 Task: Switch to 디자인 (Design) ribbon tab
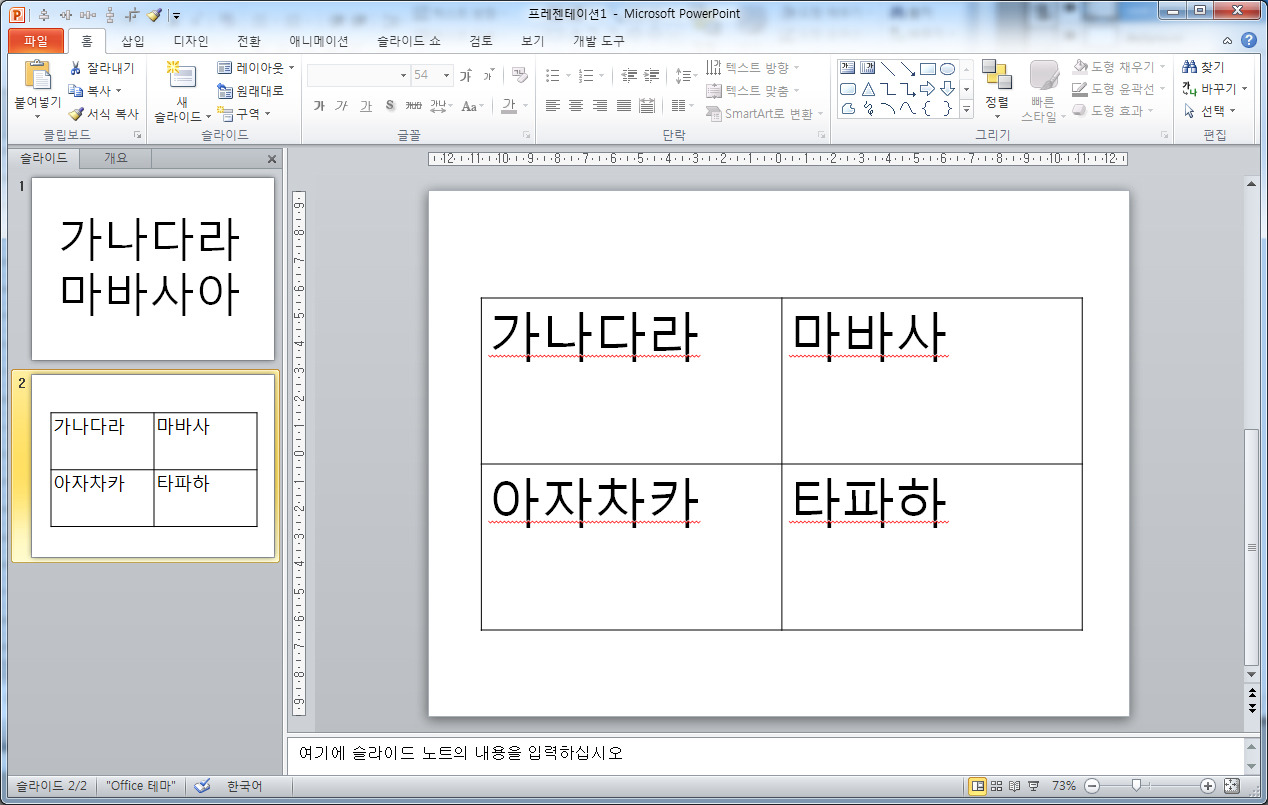tap(191, 41)
